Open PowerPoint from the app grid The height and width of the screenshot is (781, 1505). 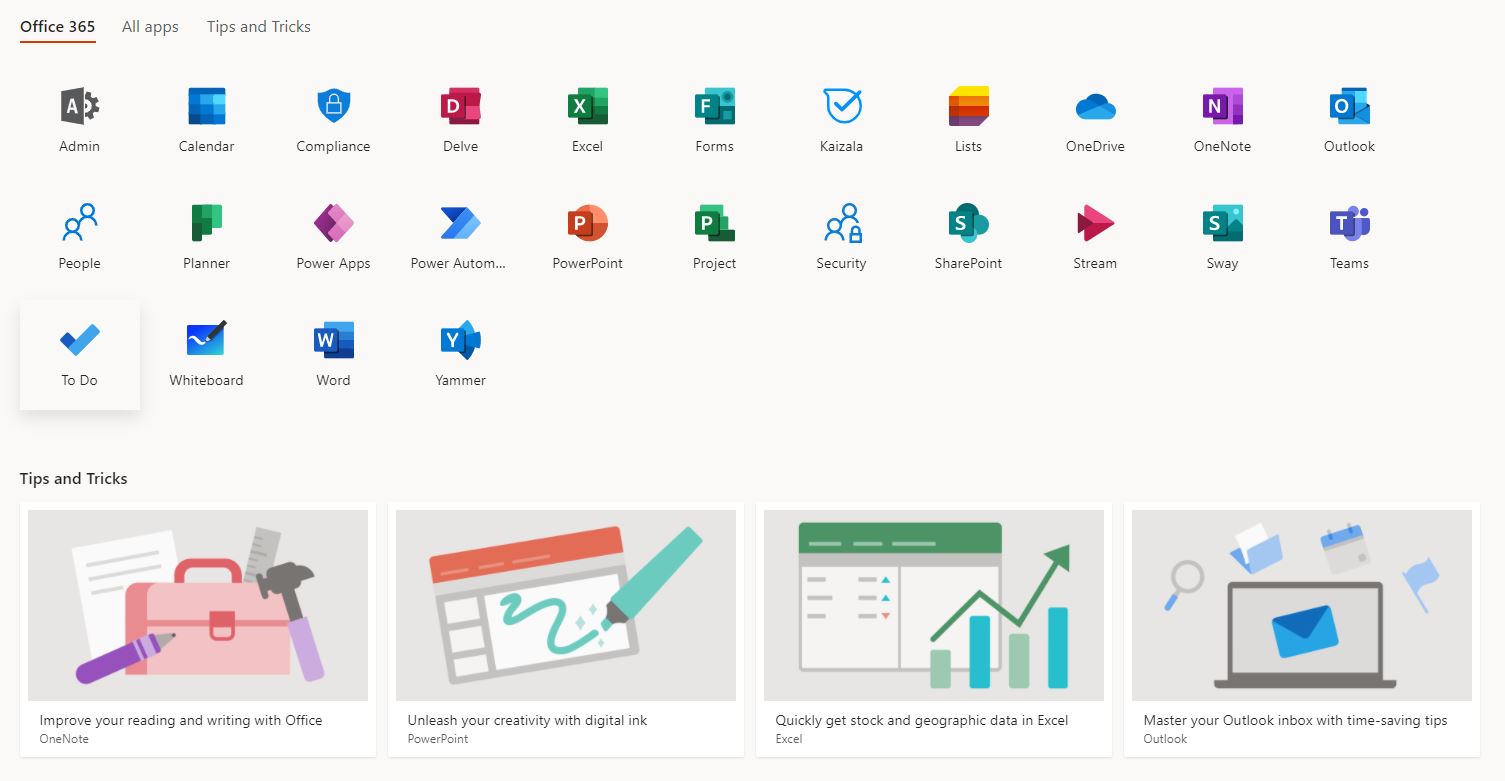[x=588, y=223]
